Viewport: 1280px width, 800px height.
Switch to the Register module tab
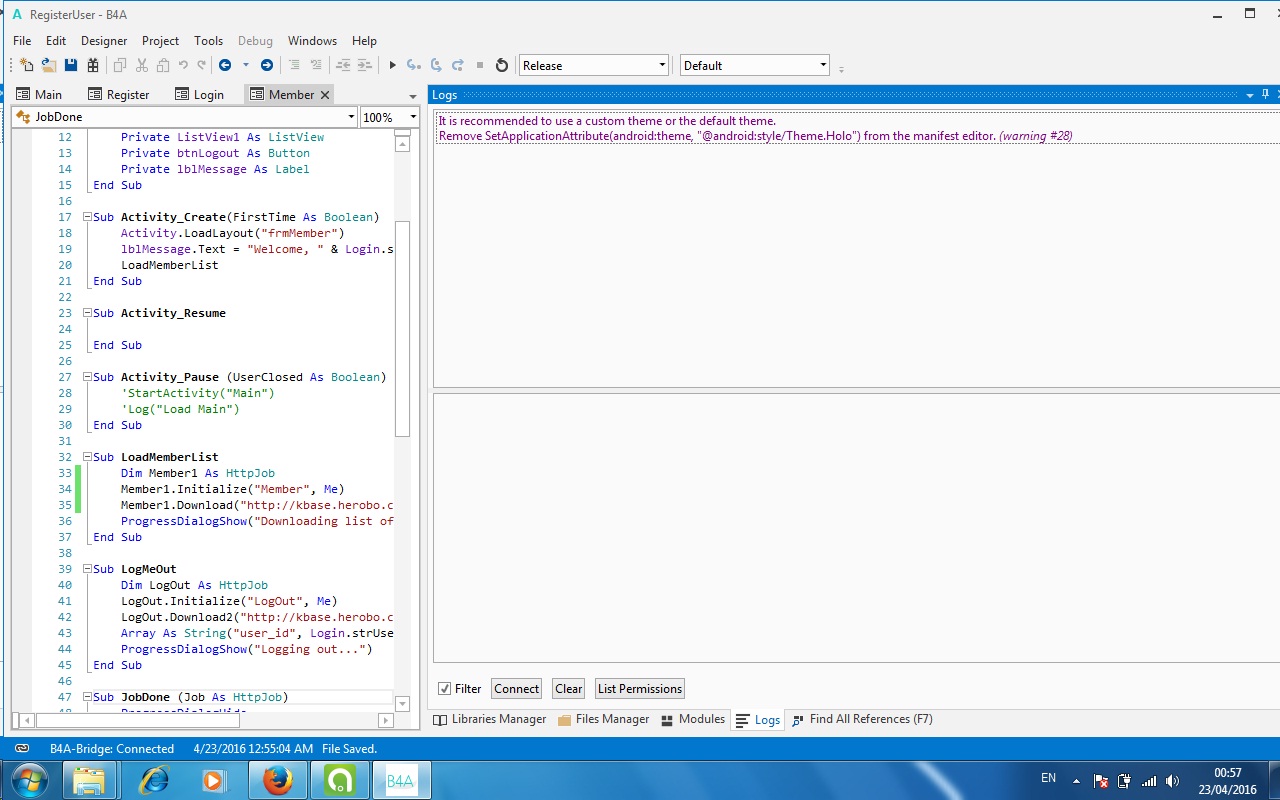click(x=119, y=94)
